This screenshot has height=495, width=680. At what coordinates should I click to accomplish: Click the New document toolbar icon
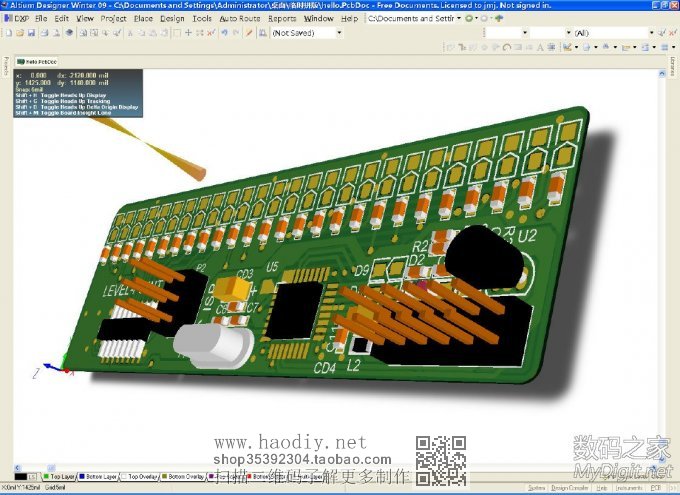(7, 33)
